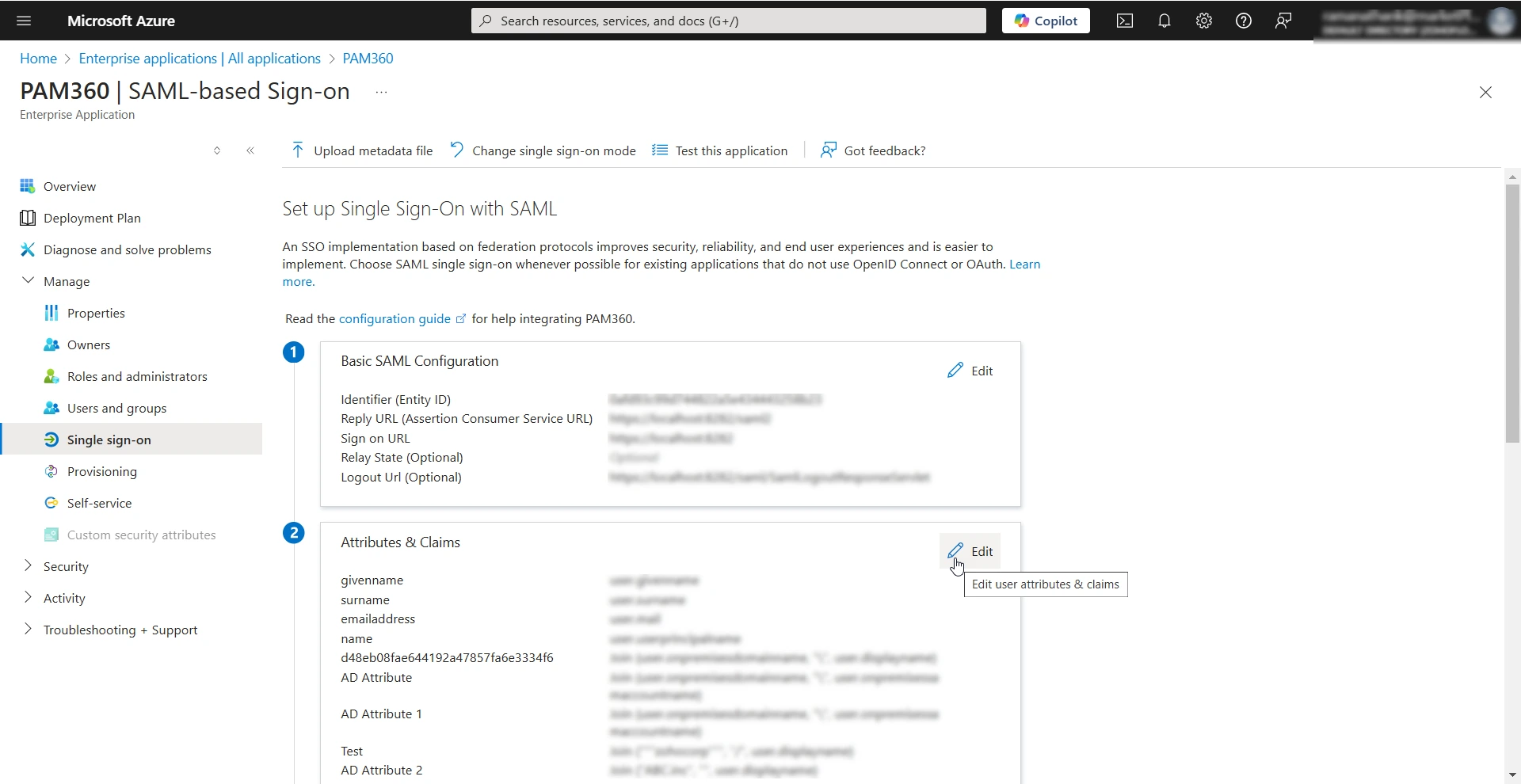
Task: Open the Cloud Shell terminal
Action: pyautogui.click(x=1124, y=21)
